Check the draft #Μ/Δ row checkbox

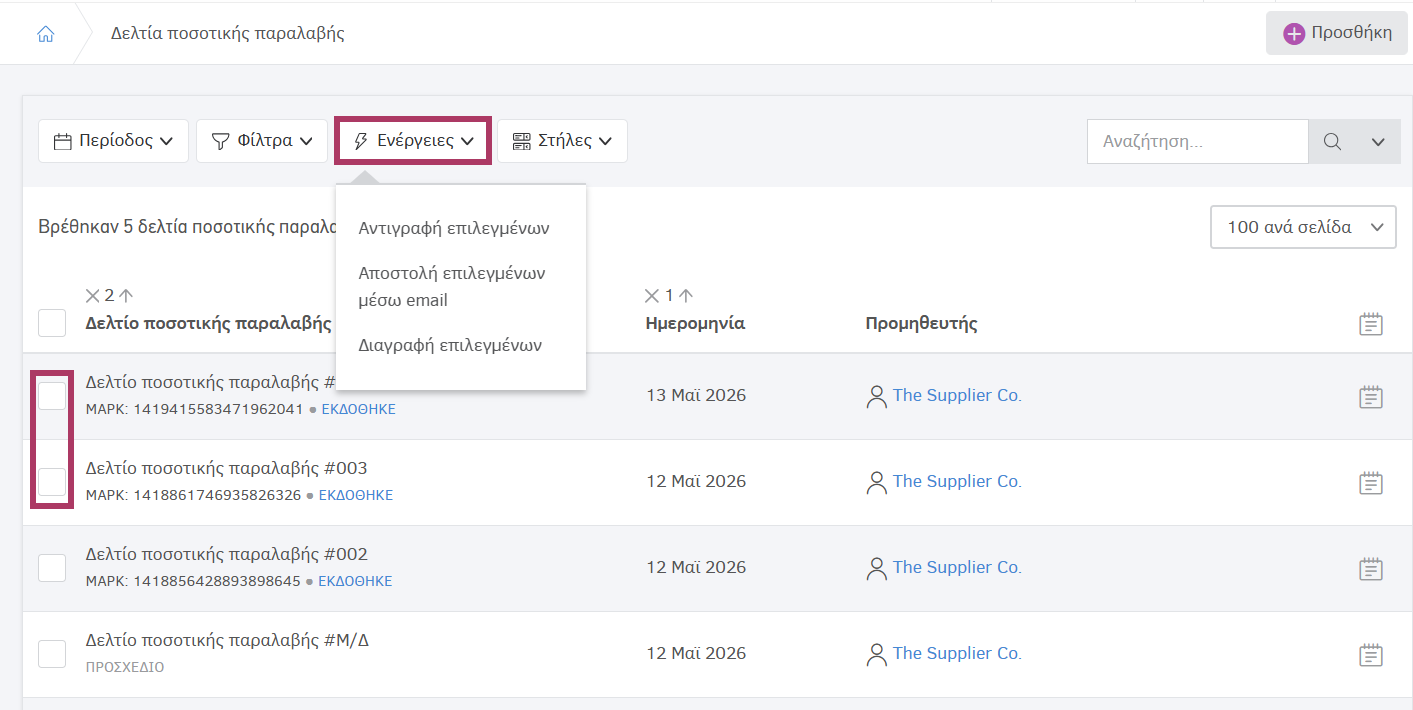[x=52, y=653]
